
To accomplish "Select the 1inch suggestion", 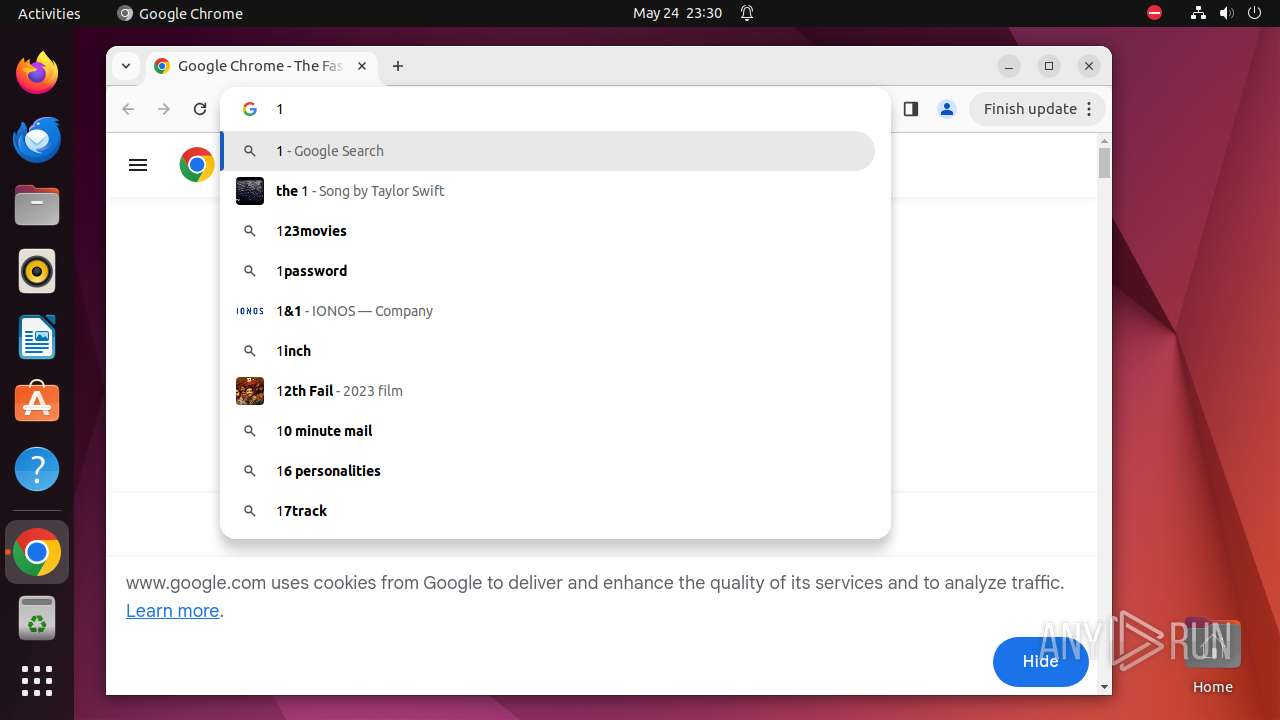I will pos(548,351).
